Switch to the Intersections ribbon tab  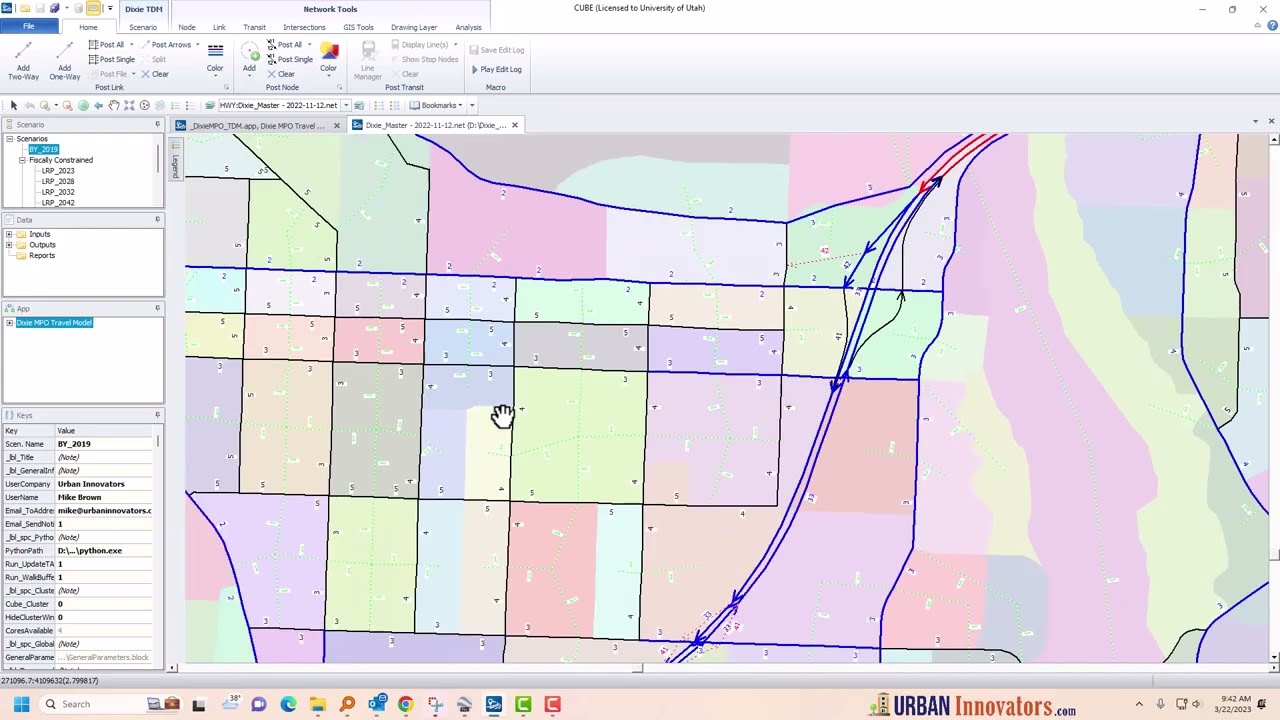coord(304,27)
